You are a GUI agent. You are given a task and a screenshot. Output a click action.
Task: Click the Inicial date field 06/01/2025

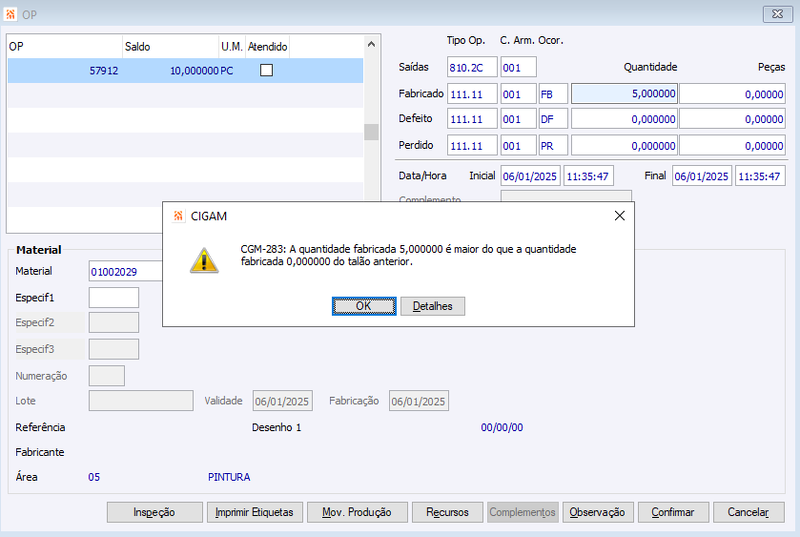[531, 176]
